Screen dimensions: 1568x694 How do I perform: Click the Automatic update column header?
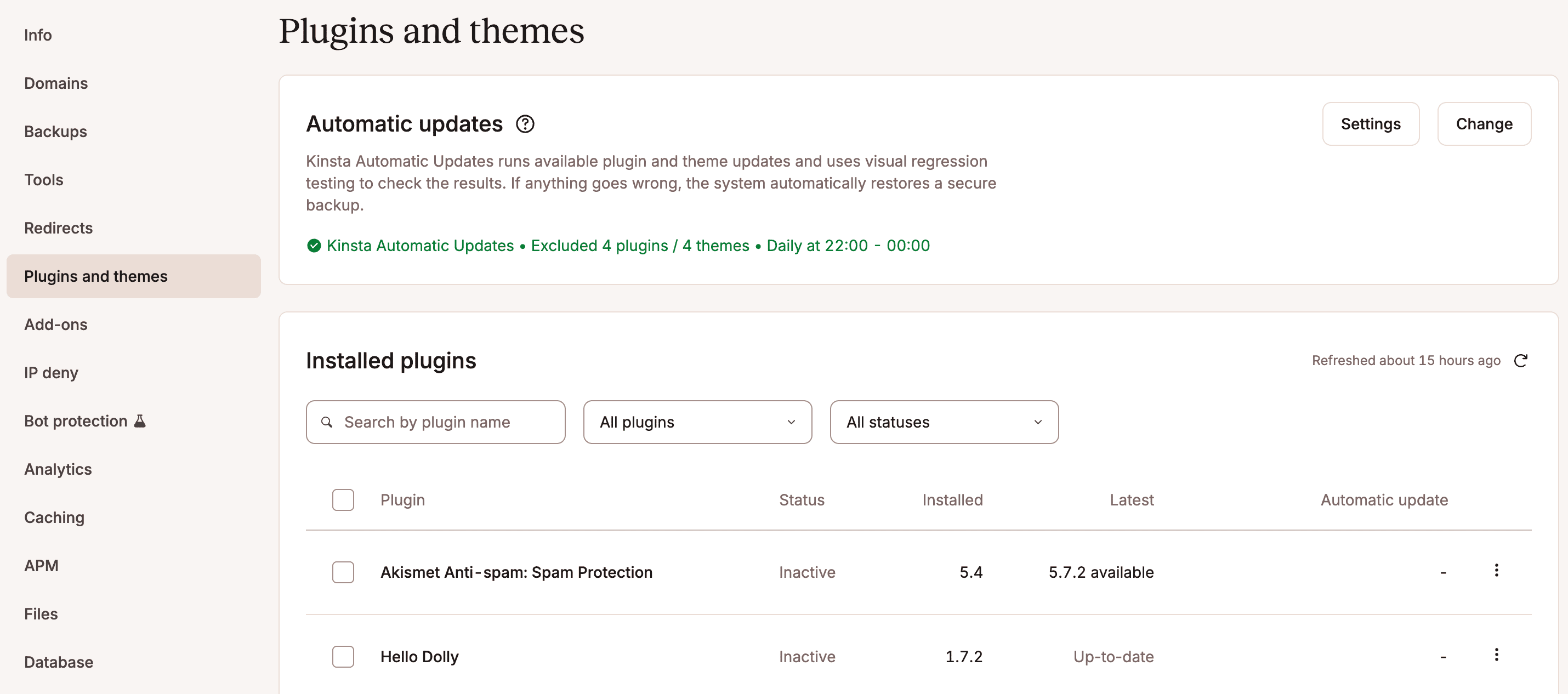point(1384,500)
